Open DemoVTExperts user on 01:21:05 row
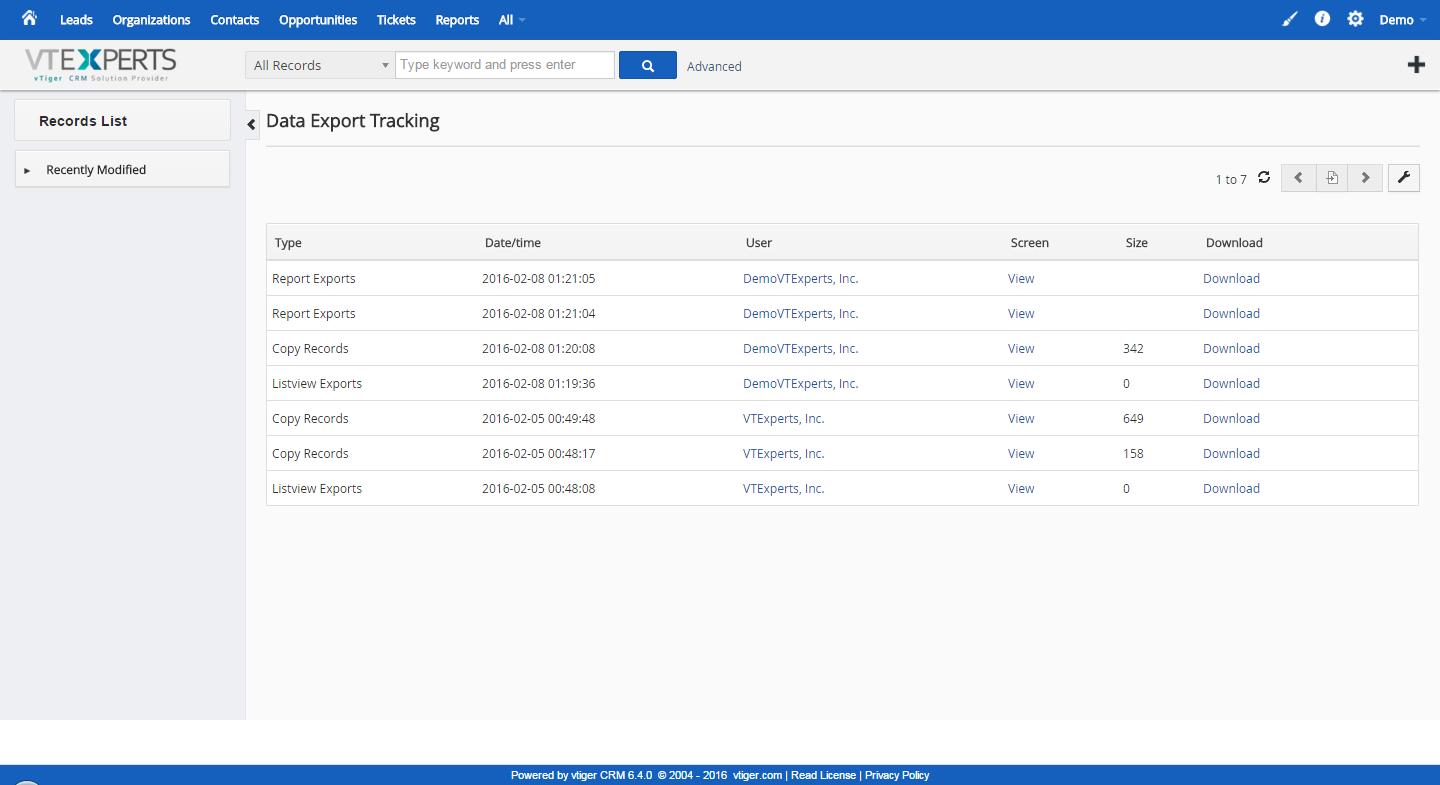The width and height of the screenshot is (1440, 785). [x=800, y=279]
